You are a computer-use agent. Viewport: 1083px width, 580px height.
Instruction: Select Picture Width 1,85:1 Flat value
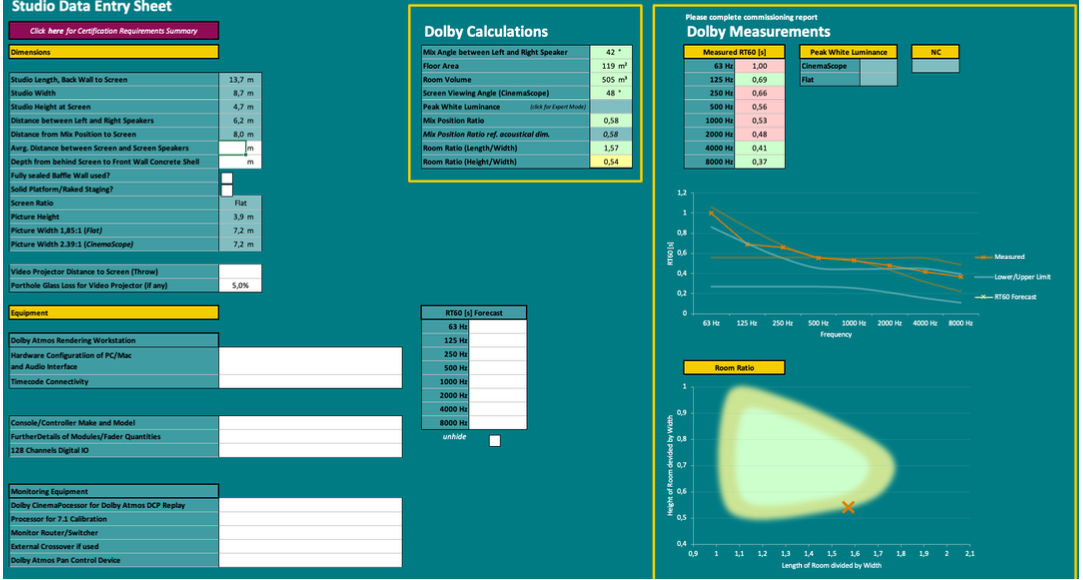pyautogui.click(x=240, y=231)
